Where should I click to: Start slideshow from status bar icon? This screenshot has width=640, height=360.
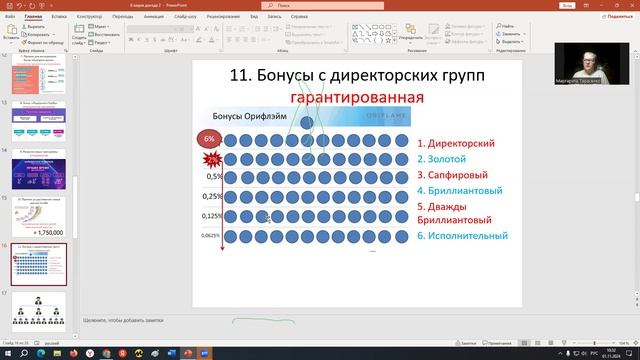coord(564,343)
